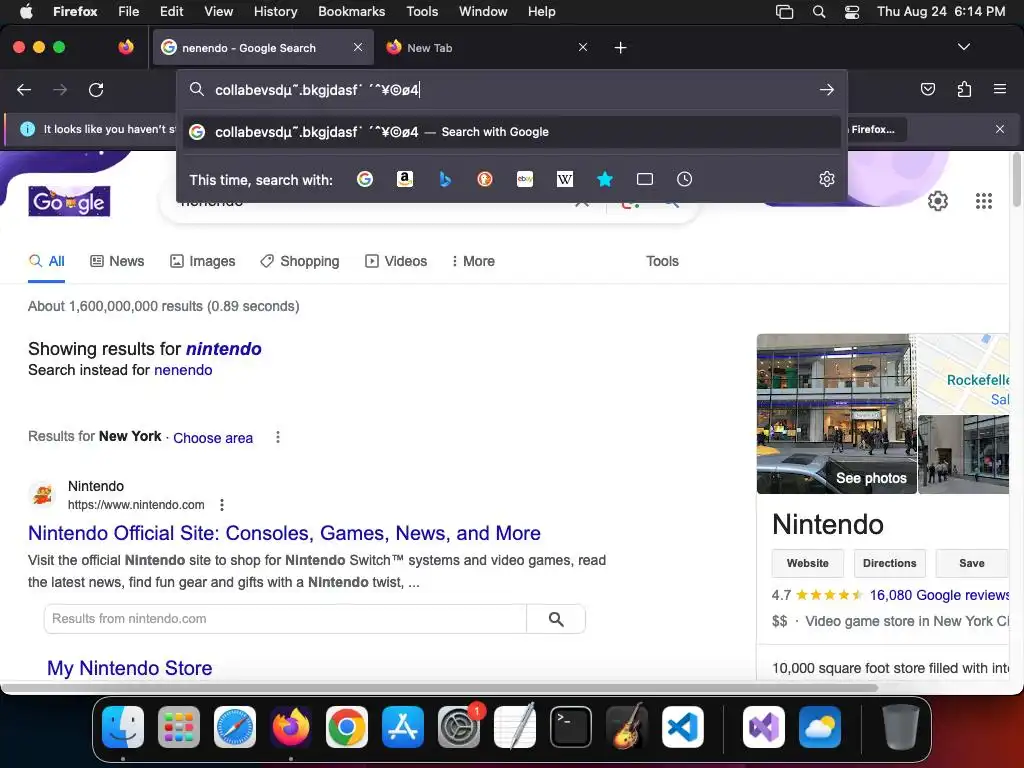Open My Nintendo Store sublink

pyautogui.click(x=129, y=668)
